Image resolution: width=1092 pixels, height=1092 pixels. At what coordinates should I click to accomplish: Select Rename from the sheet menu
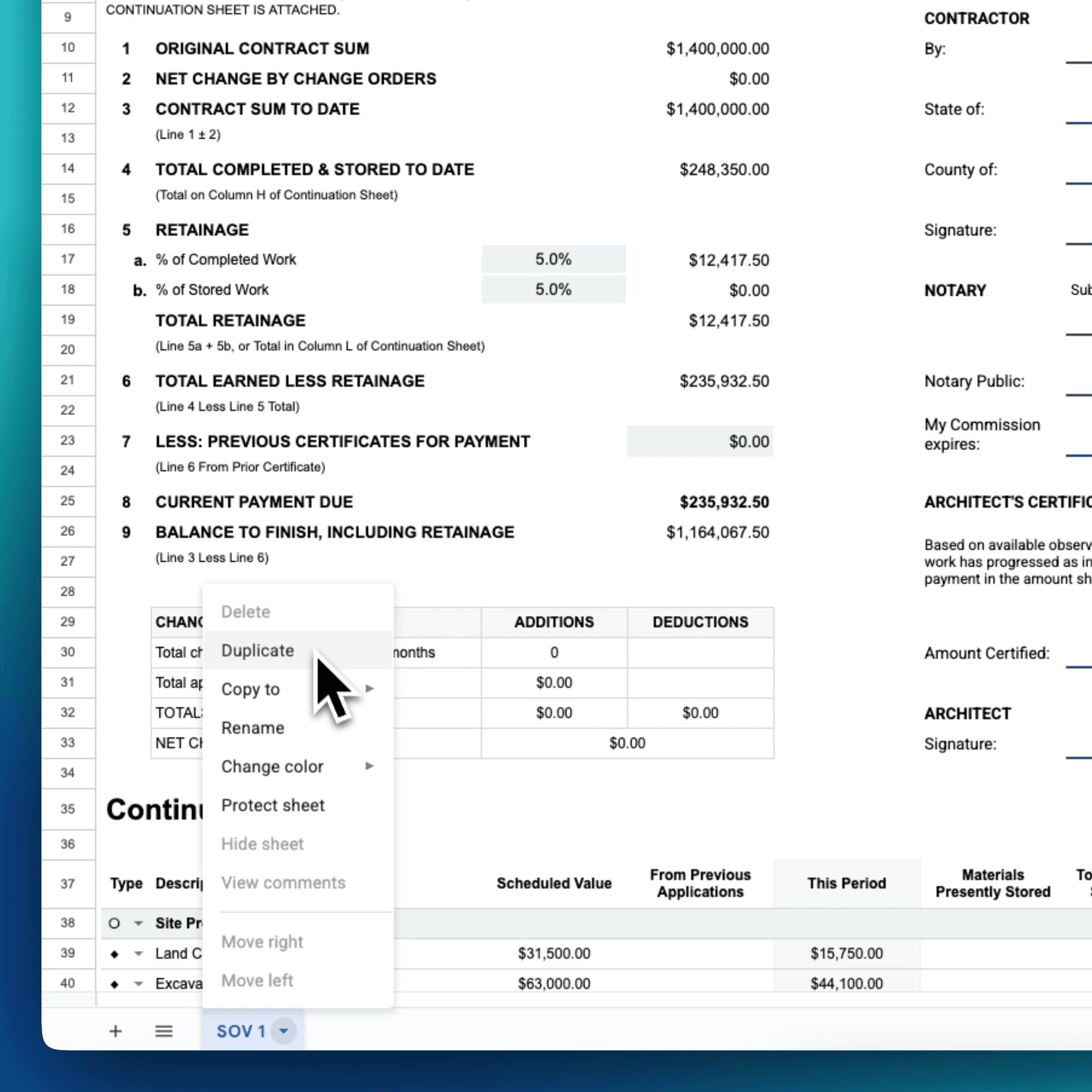tap(253, 727)
